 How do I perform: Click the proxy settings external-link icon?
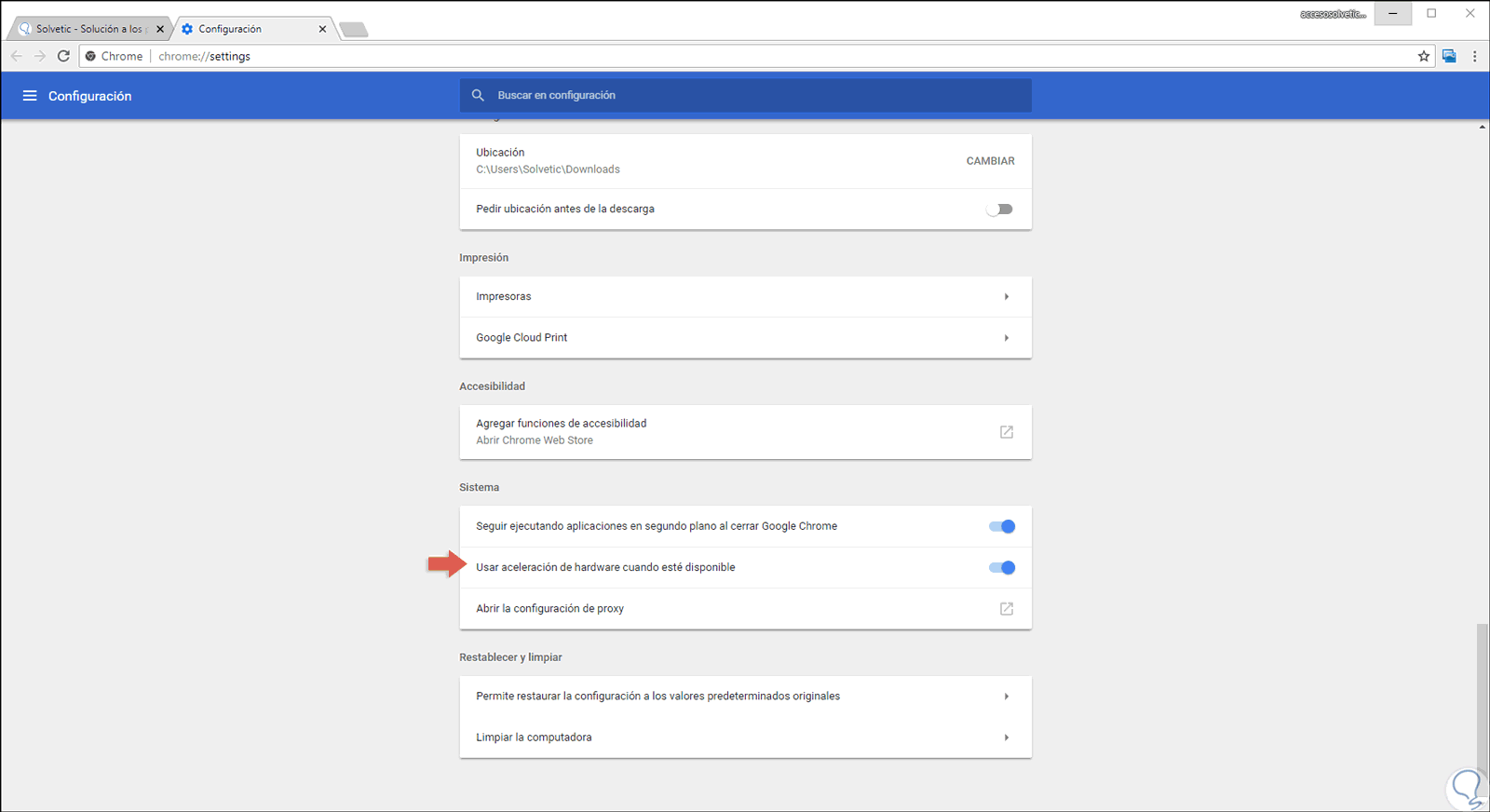click(1006, 609)
